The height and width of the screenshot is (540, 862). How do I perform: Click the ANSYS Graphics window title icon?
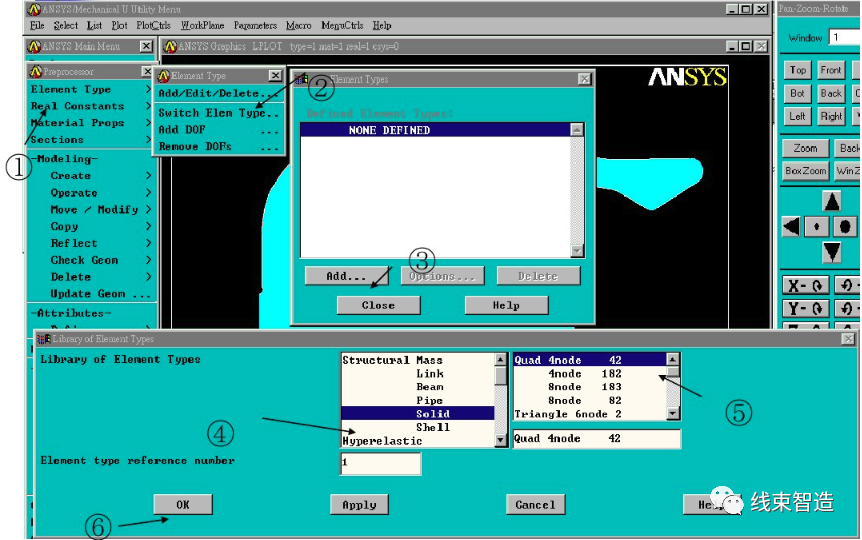tap(170, 47)
